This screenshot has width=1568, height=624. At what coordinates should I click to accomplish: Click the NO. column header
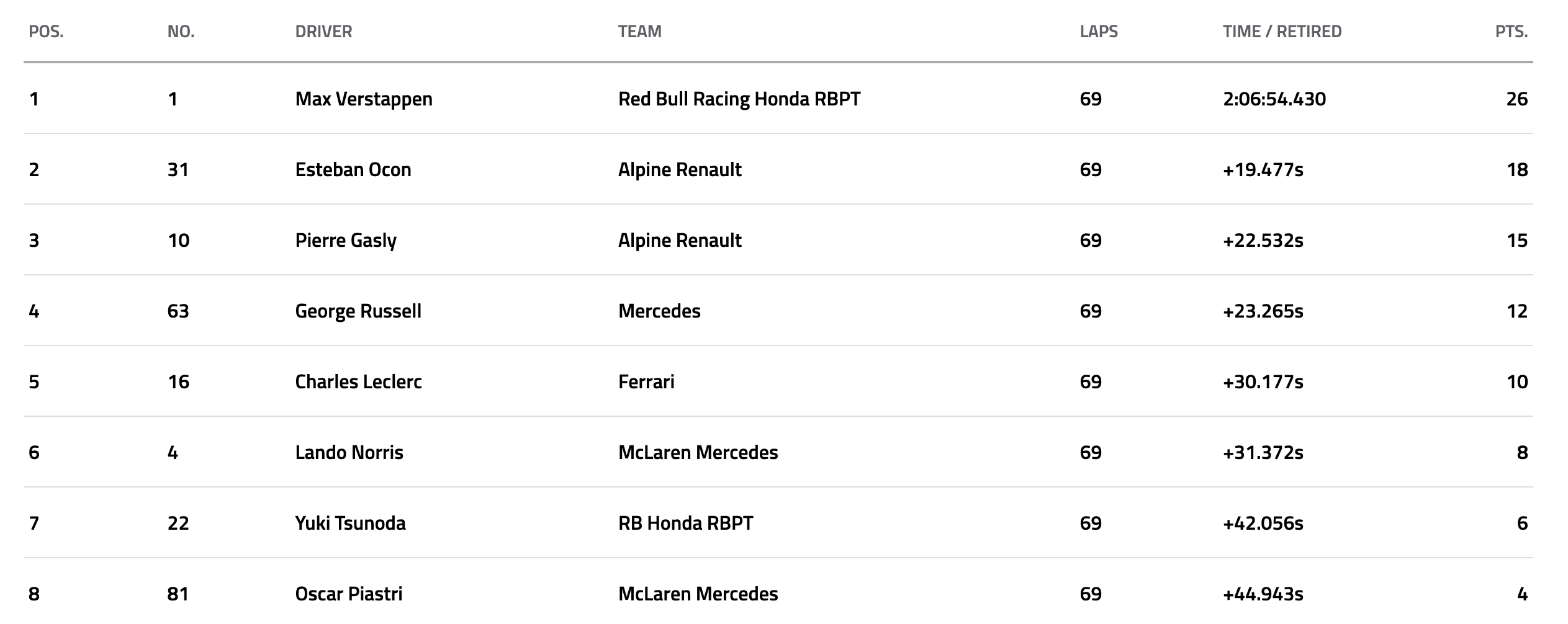[x=181, y=32]
